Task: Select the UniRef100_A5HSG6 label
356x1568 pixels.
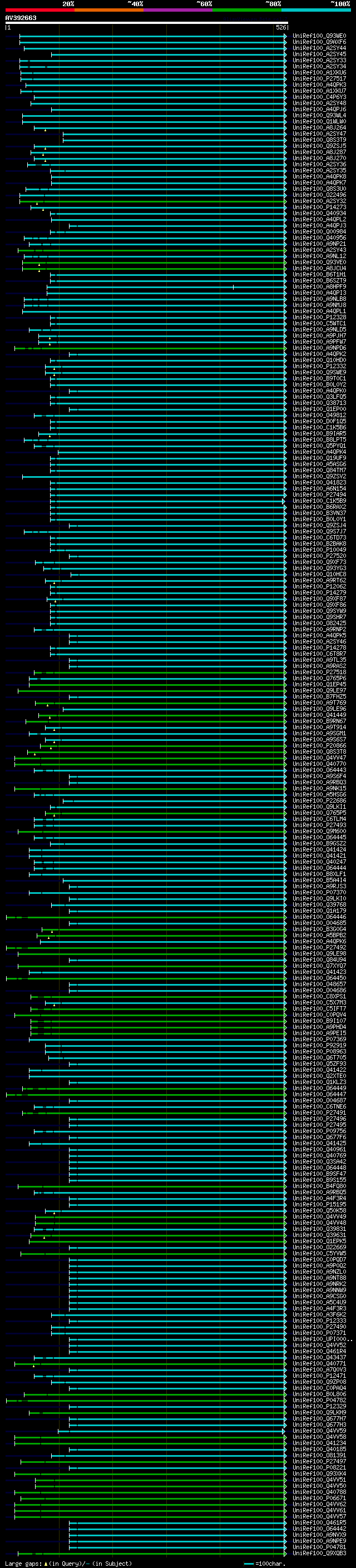Action: (x=319, y=794)
